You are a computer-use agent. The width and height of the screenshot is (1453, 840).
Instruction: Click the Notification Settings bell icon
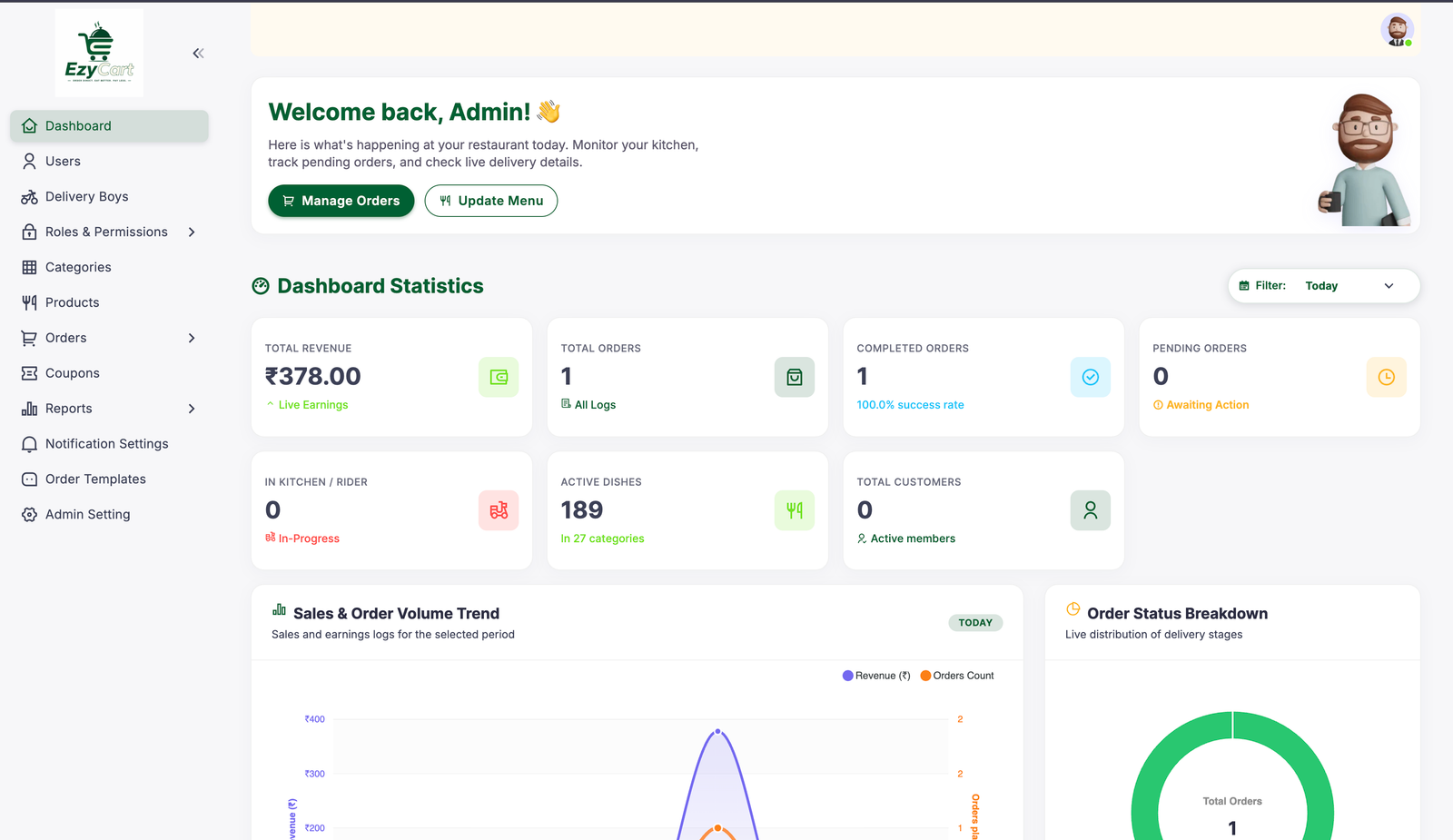[29, 444]
